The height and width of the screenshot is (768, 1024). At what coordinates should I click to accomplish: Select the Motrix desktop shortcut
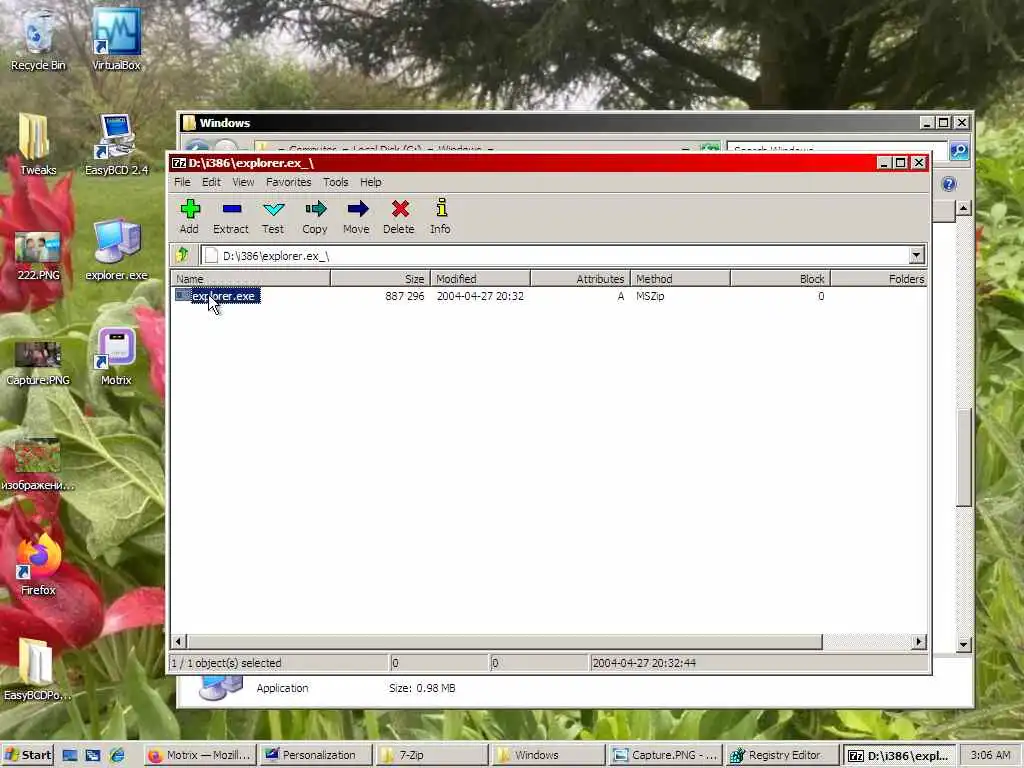click(x=116, y=357)
